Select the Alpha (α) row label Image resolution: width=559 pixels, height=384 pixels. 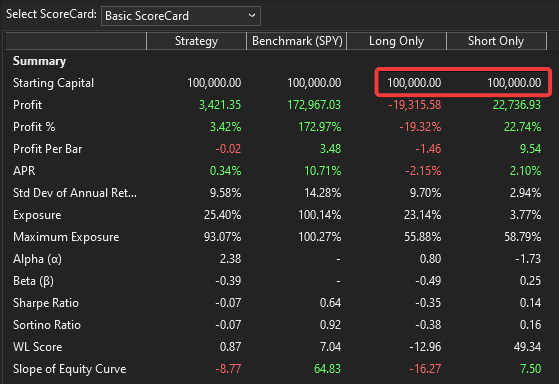37,259
